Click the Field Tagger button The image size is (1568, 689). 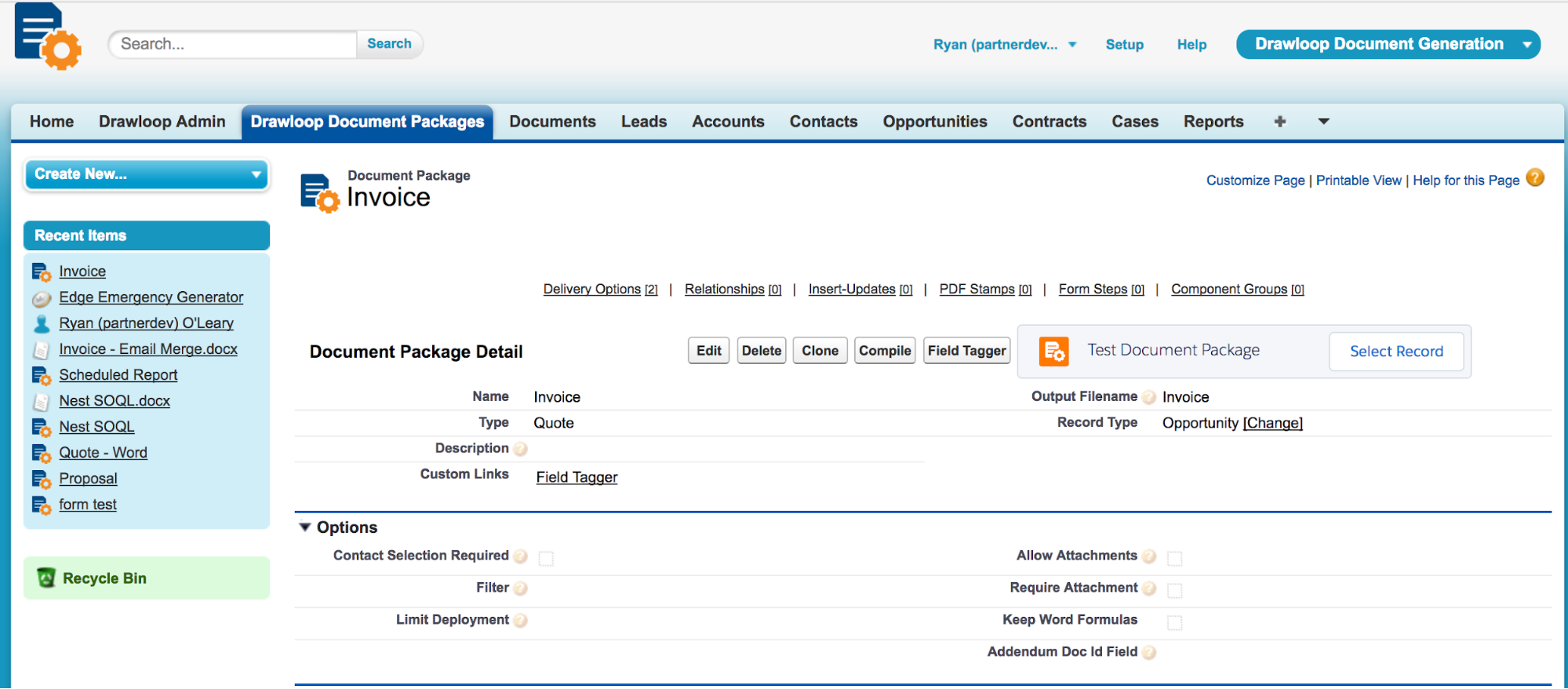pyautogui.click(x=966, y=351)
